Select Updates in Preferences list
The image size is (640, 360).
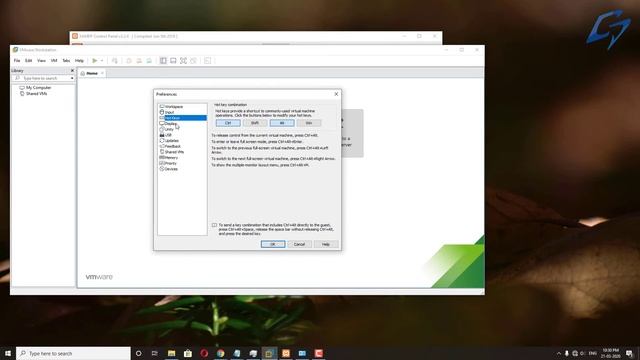coord(171,140)
